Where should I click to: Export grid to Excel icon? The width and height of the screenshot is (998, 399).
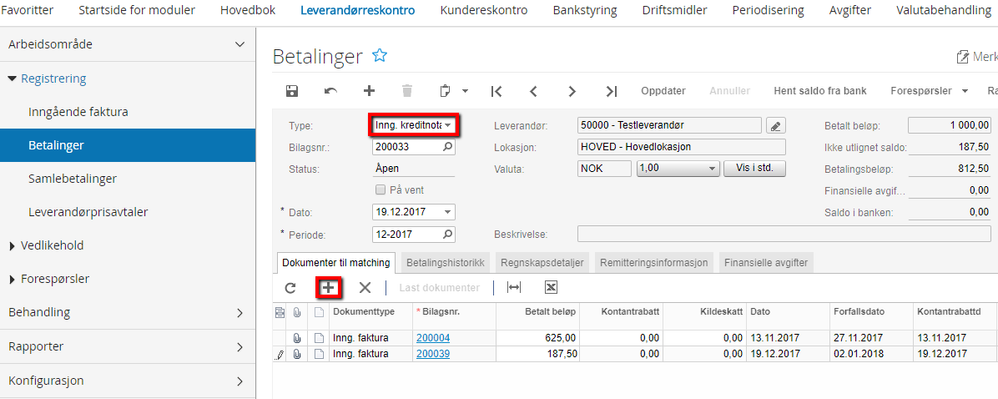pos(551,288)
